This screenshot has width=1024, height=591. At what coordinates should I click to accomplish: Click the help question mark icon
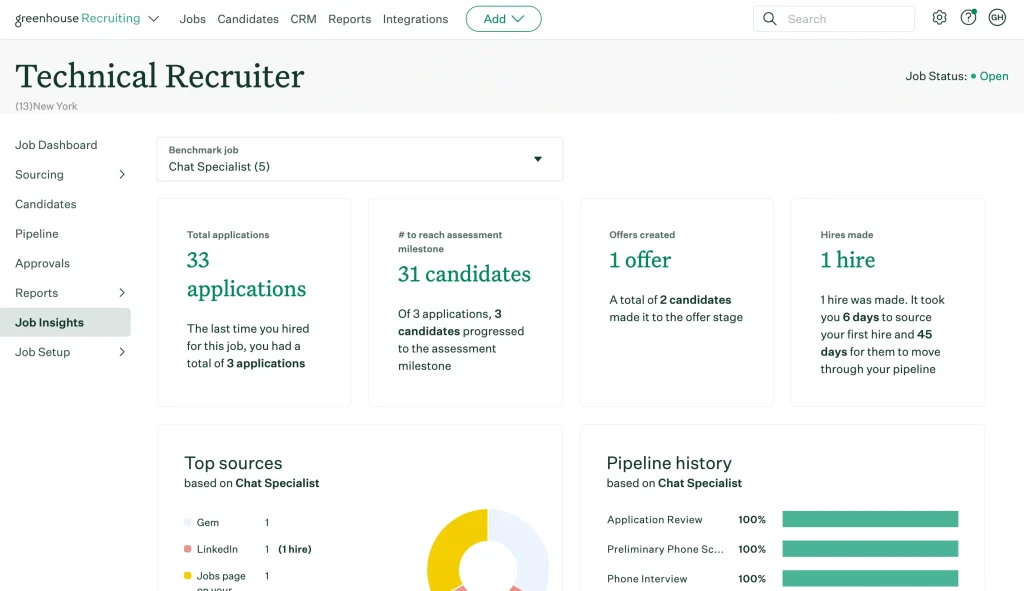[968, 17]
